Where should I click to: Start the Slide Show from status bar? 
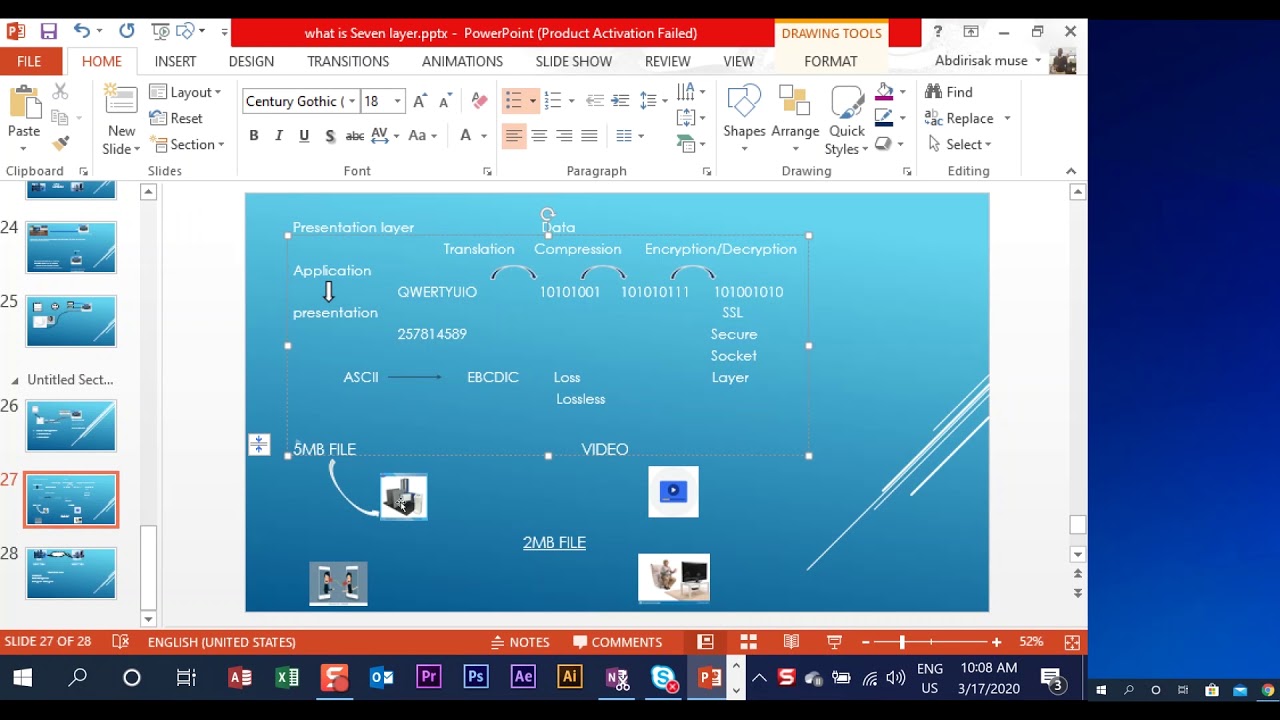pyautogui.click(x=834, y=642)
